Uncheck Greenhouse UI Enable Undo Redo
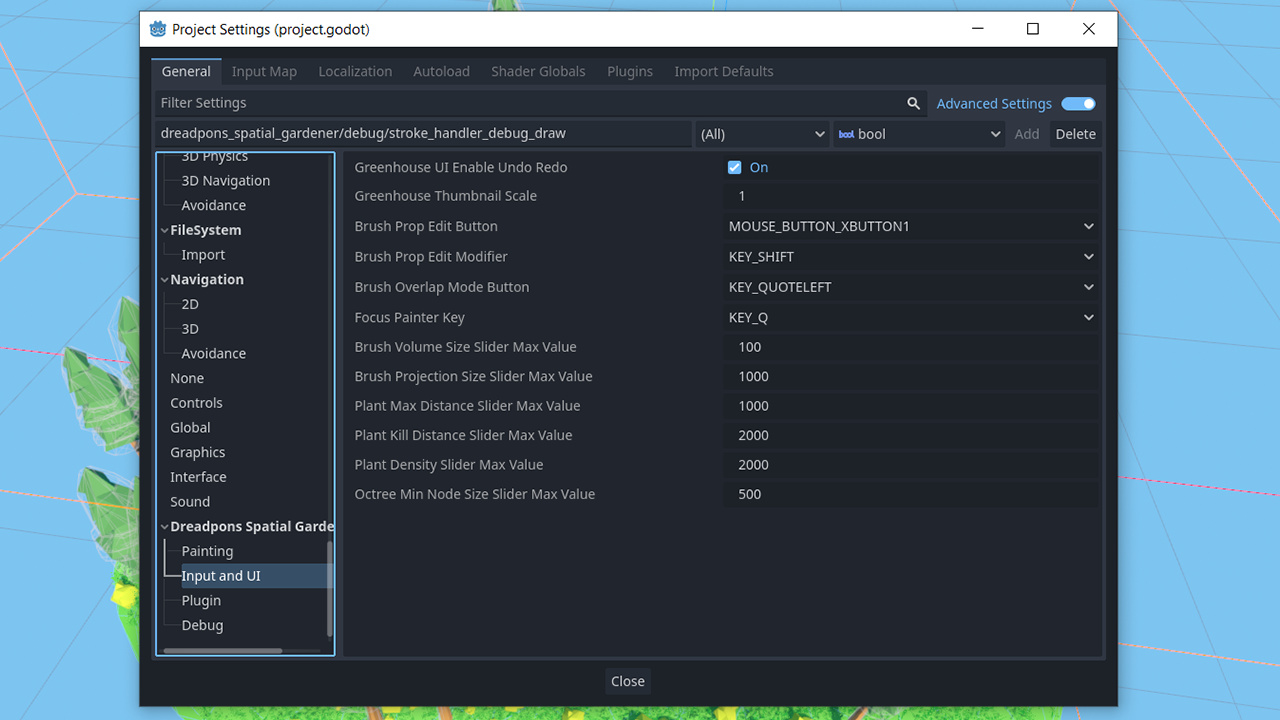This screenshot has height=720, width=1280. point(735,167)
